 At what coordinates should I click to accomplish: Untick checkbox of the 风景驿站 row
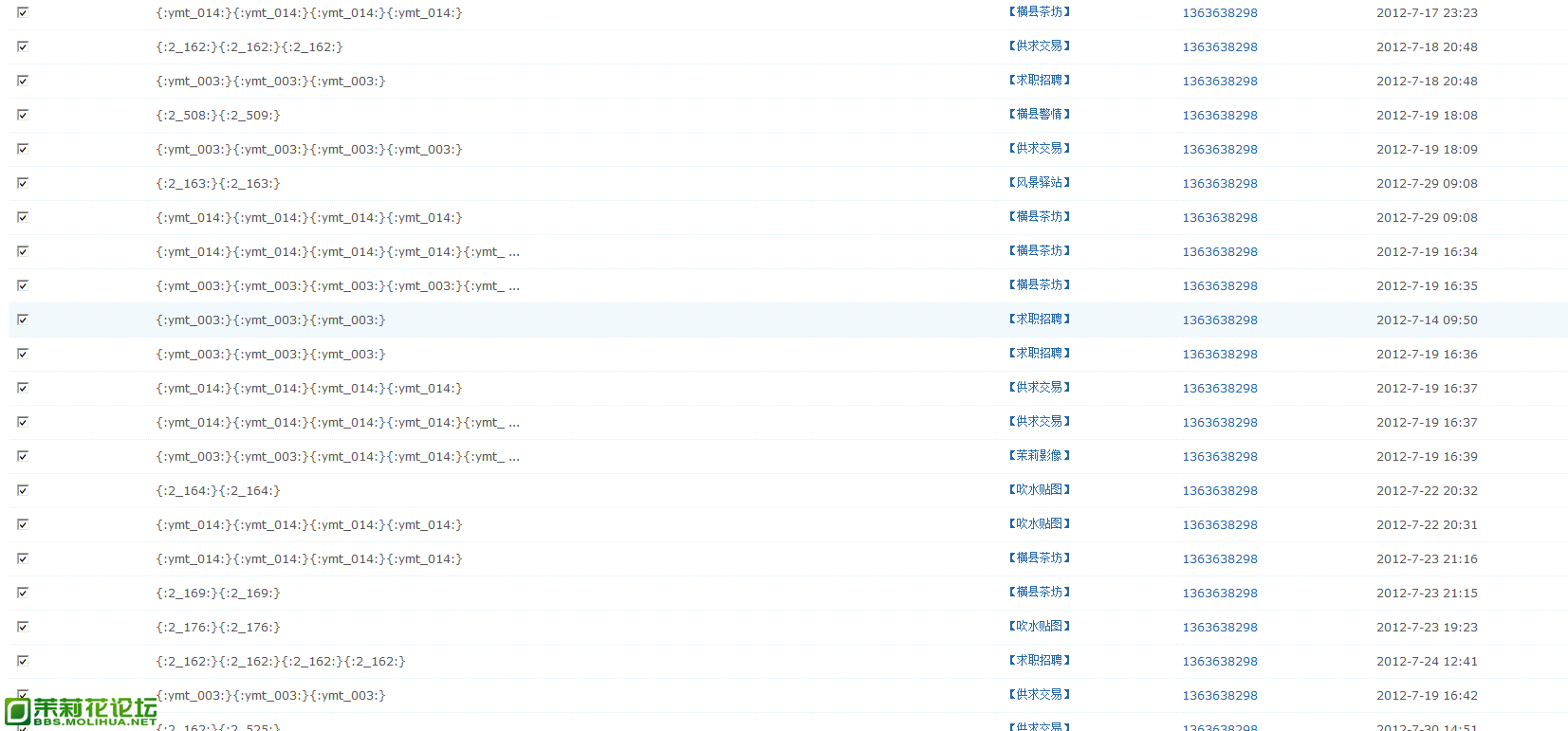coord(23,183)
